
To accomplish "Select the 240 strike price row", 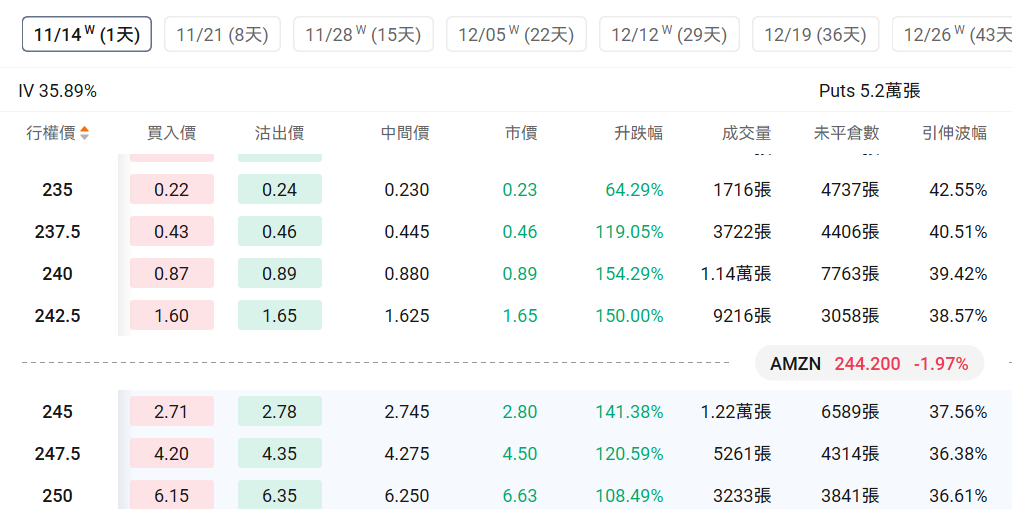I will (x=58, y=274).
